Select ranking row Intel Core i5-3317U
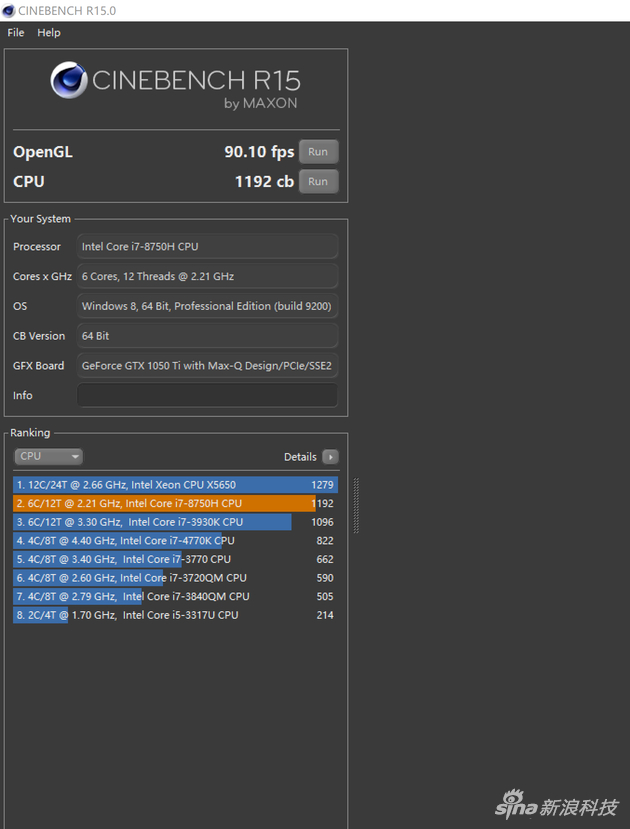 (175, 615)
